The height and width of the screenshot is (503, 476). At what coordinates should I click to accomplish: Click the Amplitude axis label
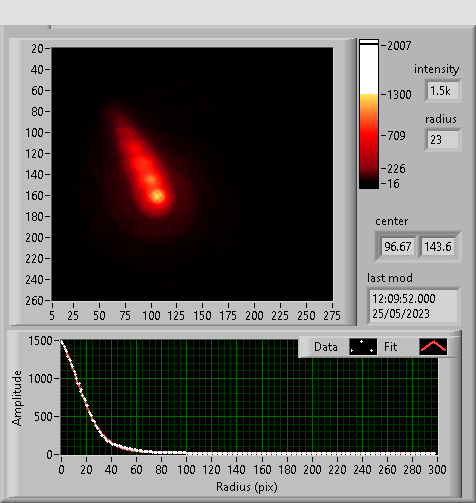(17, 398)
